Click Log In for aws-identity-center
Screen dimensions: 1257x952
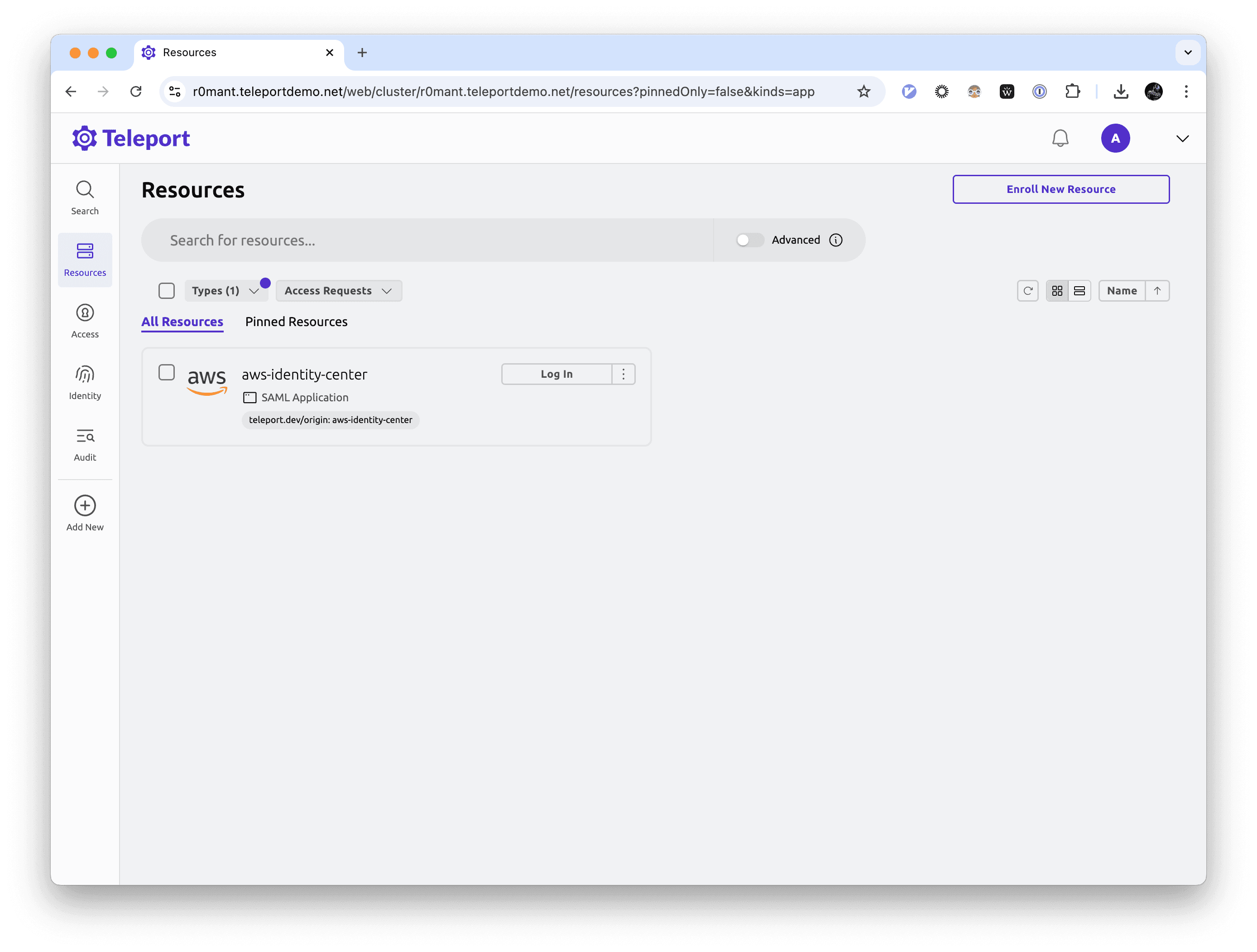[556, 373]
